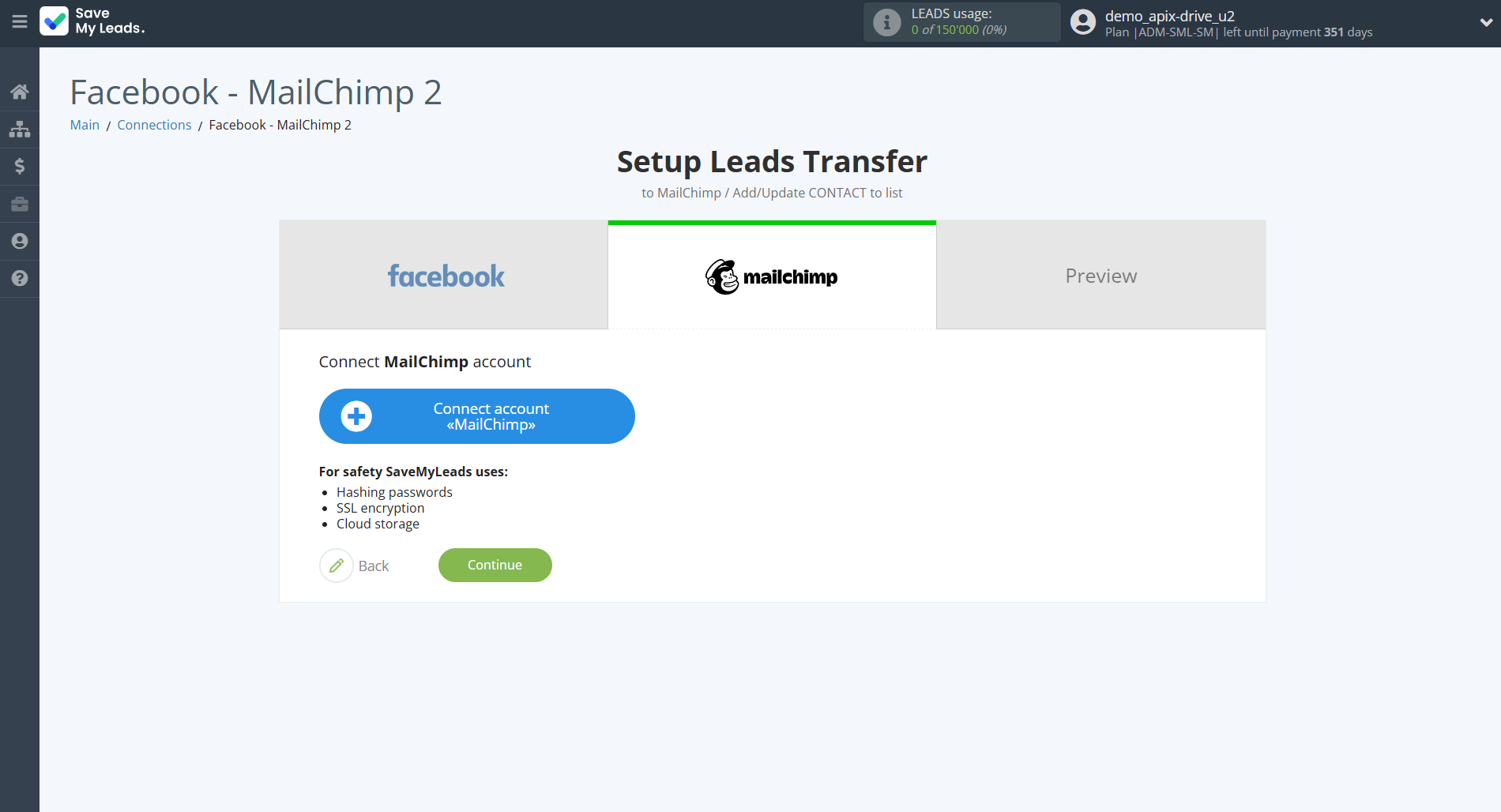Screen dimensions: 1501x812
Task: Select the mailchimp tab
Action: coord(772,276)
